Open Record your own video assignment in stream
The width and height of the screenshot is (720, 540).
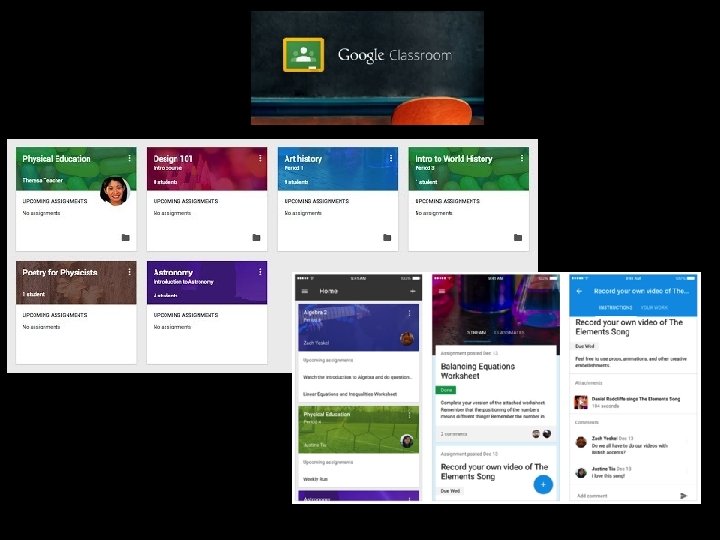coord(494,472)
